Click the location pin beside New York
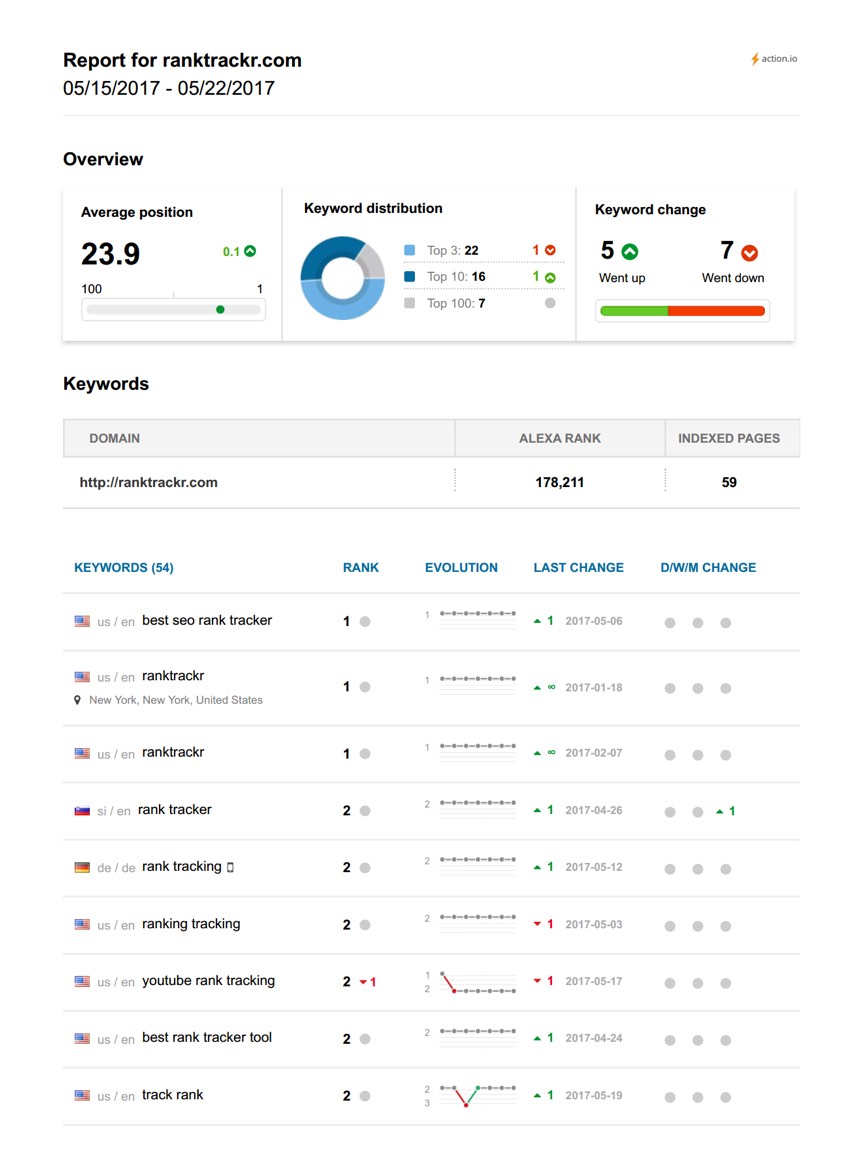 [x=77, y=700]
